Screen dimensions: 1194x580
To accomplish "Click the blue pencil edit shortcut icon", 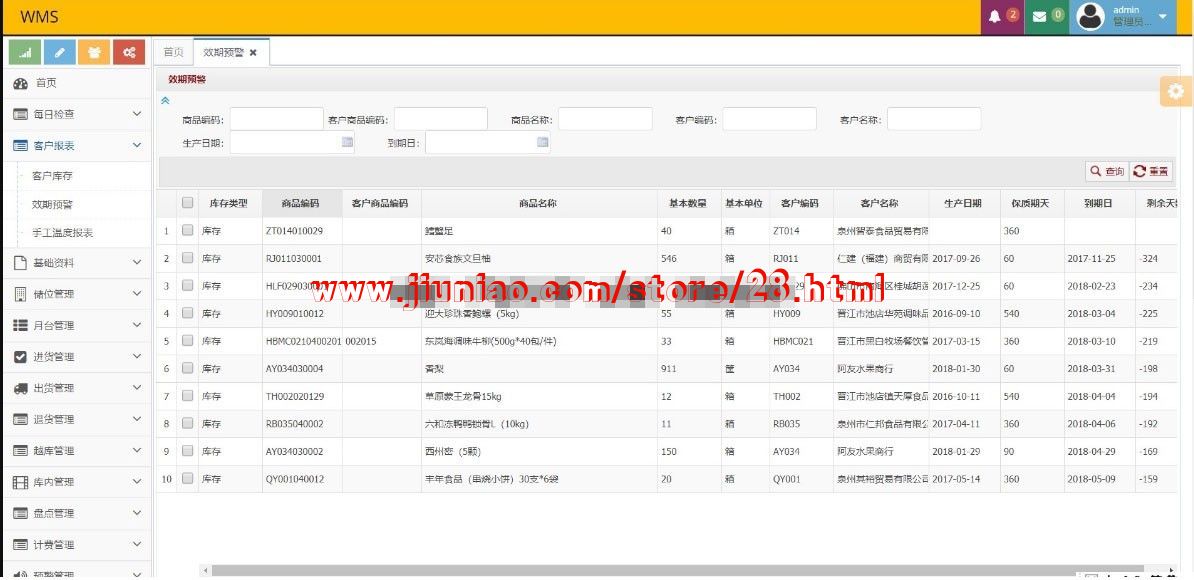I will 60,52.
